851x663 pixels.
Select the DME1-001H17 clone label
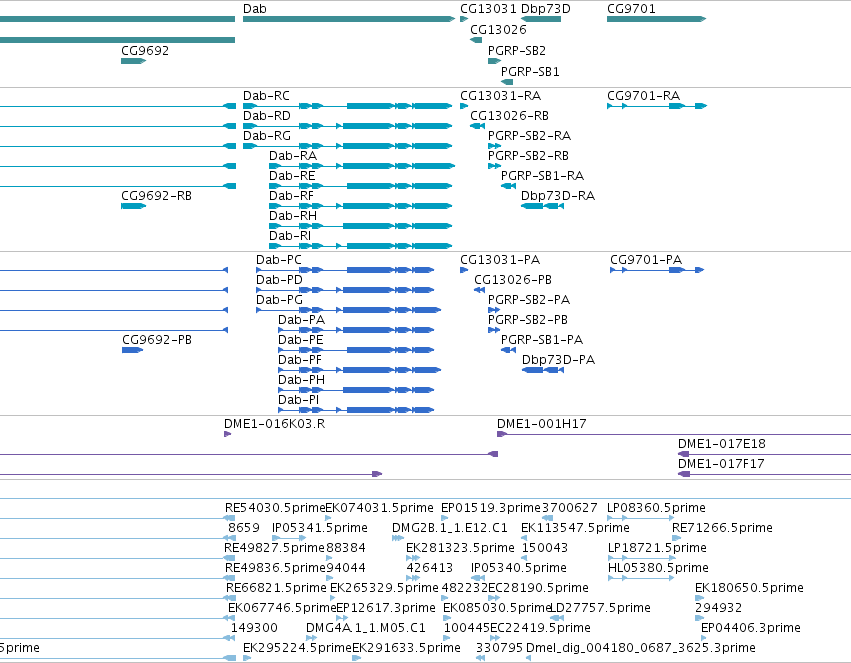coord(542,424)
